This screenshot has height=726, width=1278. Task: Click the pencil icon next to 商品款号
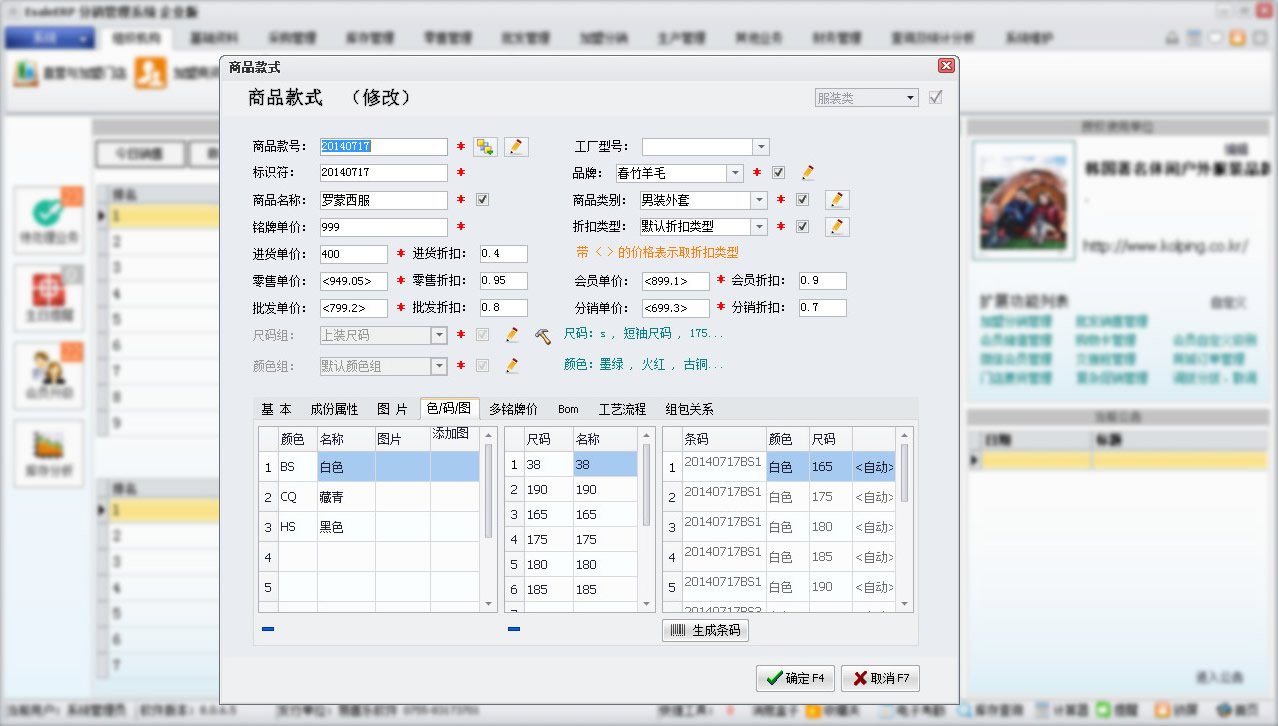516,147
